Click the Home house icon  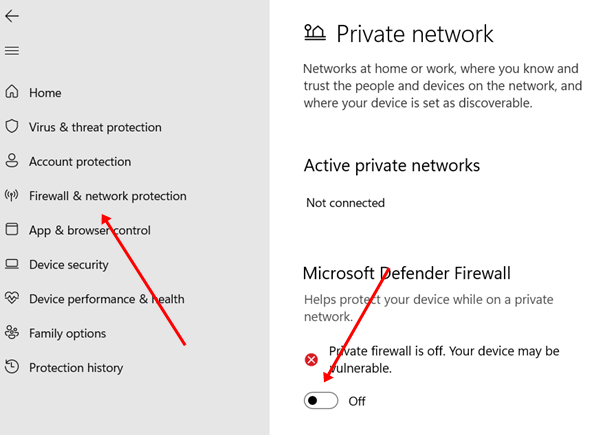tap(12, 93)
